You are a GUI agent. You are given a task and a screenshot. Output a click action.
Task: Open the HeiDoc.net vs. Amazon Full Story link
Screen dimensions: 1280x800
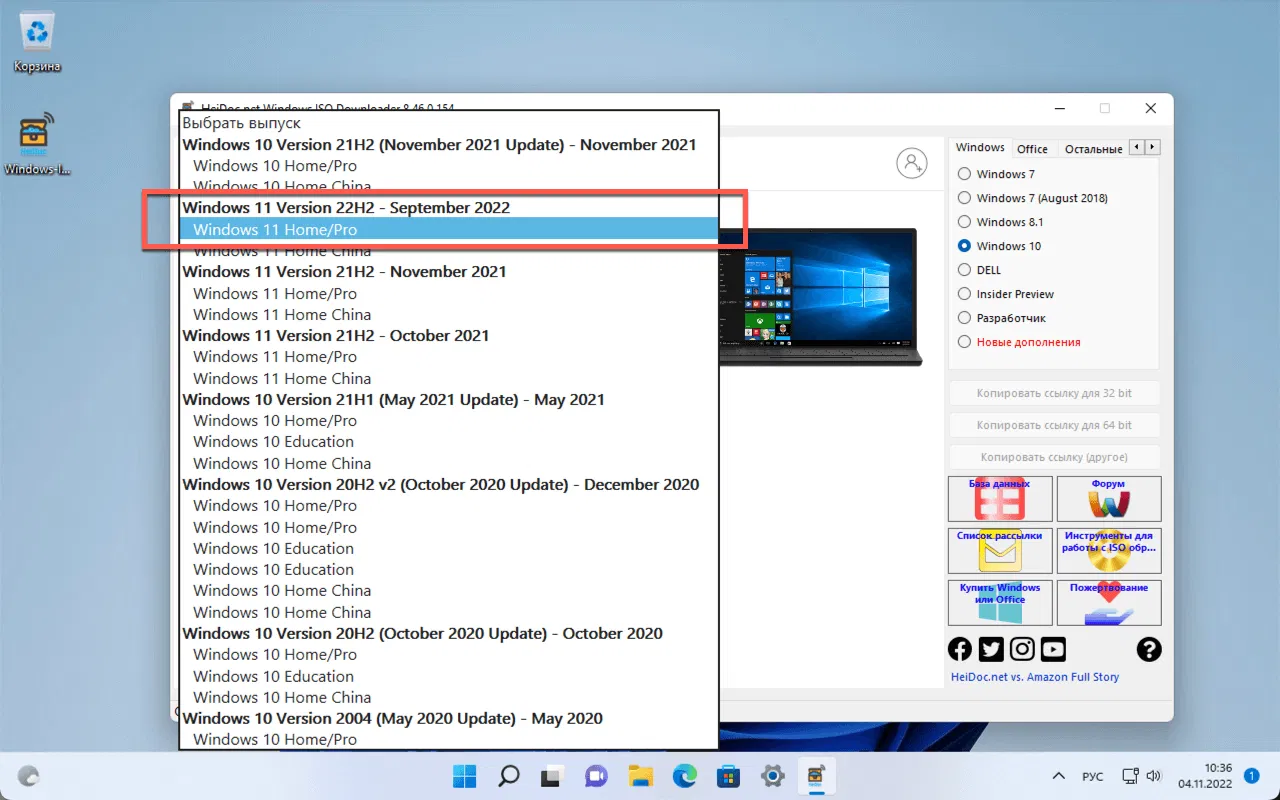pos(1036,676)
